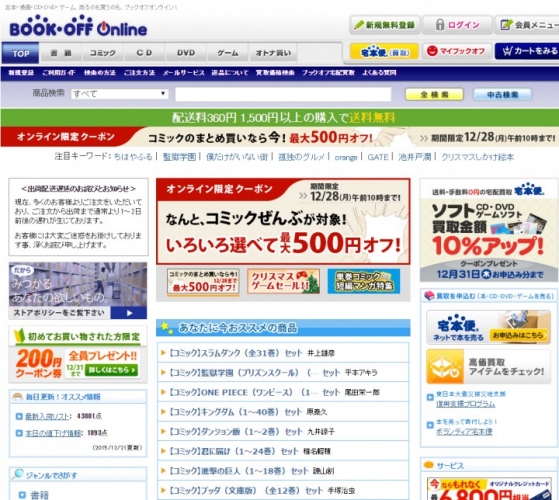Open 検索の方法 in blue submenu
Viewport: 559px width, 500px height.
100,73
